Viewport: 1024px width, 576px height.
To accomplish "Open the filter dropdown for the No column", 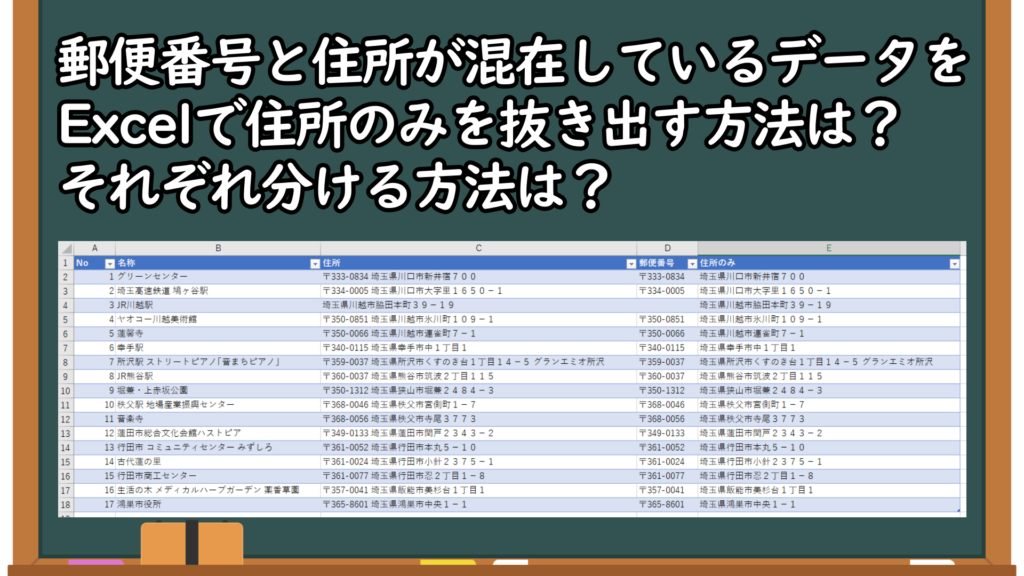I will [109, 263].
